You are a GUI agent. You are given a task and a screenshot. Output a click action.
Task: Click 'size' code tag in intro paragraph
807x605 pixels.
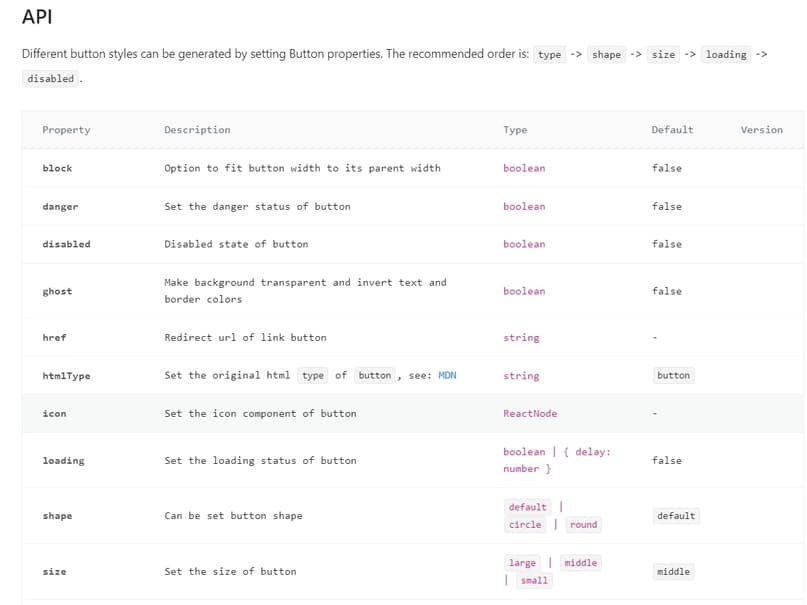663,55
